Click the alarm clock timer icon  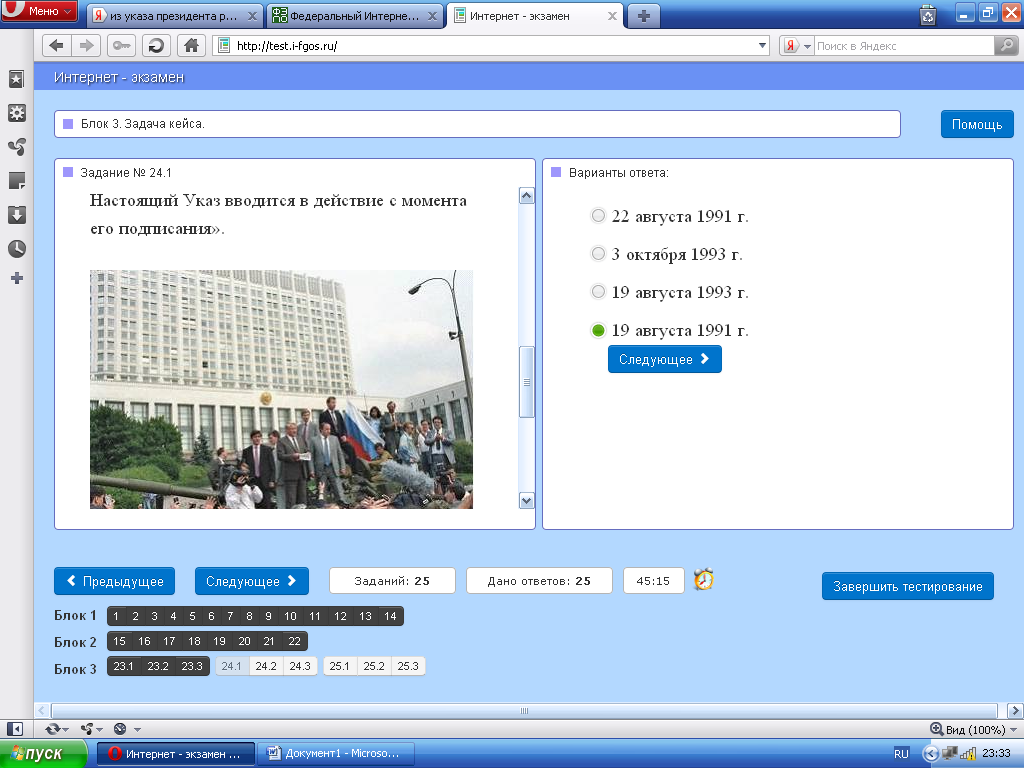click(703, 579)
